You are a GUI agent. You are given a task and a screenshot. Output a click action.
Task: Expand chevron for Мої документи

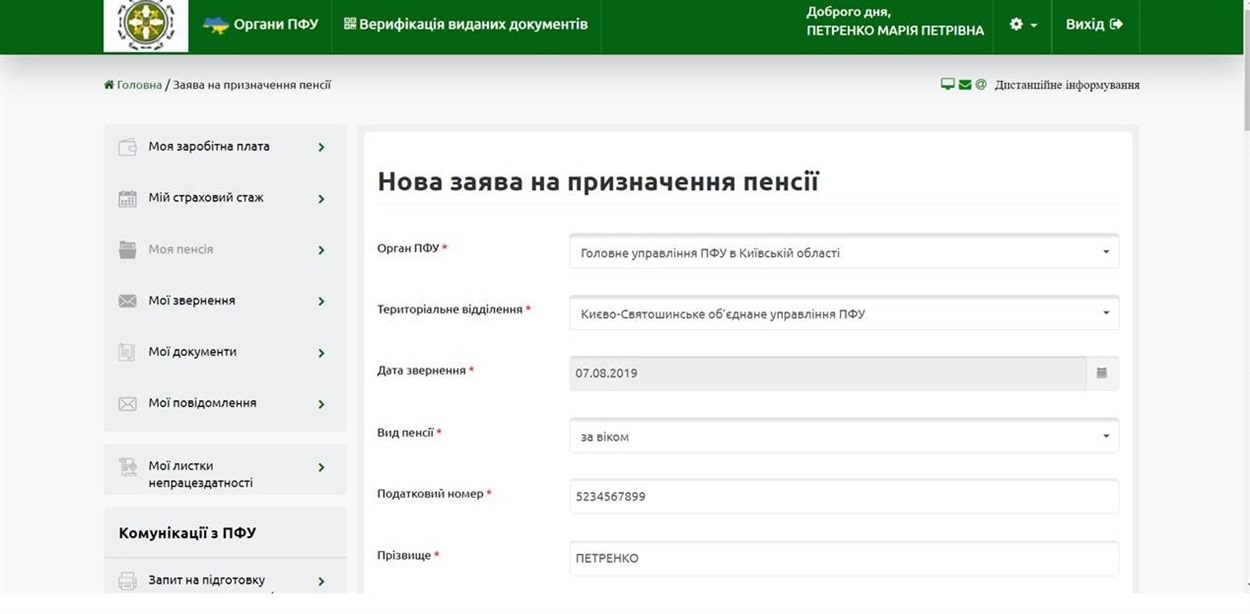point(321,353)
